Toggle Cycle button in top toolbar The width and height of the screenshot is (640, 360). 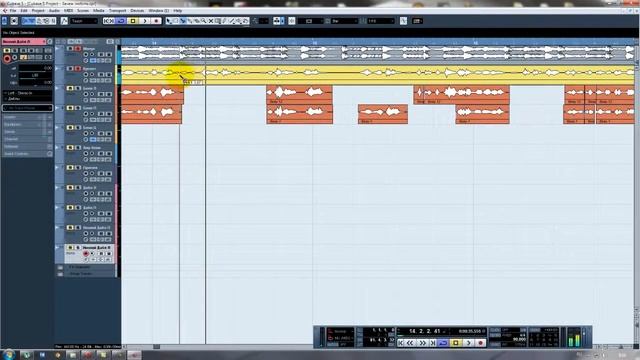coord(121,21)
